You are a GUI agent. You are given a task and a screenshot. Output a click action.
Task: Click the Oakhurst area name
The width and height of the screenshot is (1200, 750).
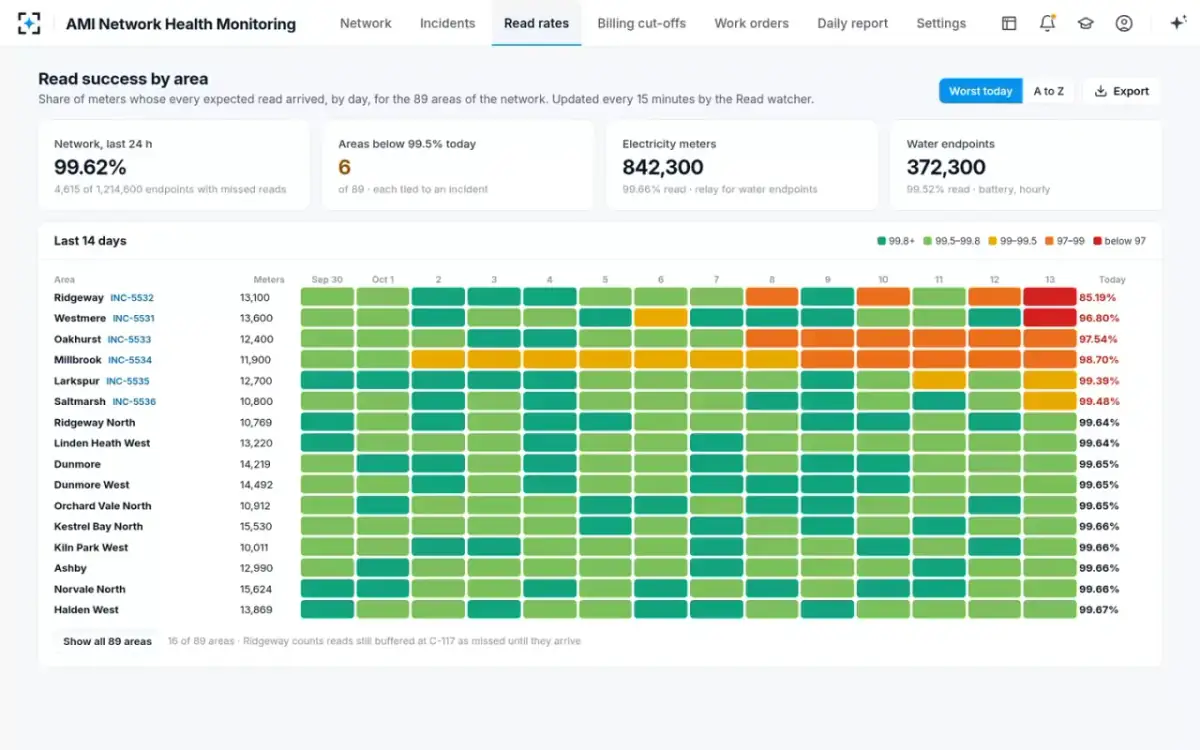[77, 339]
